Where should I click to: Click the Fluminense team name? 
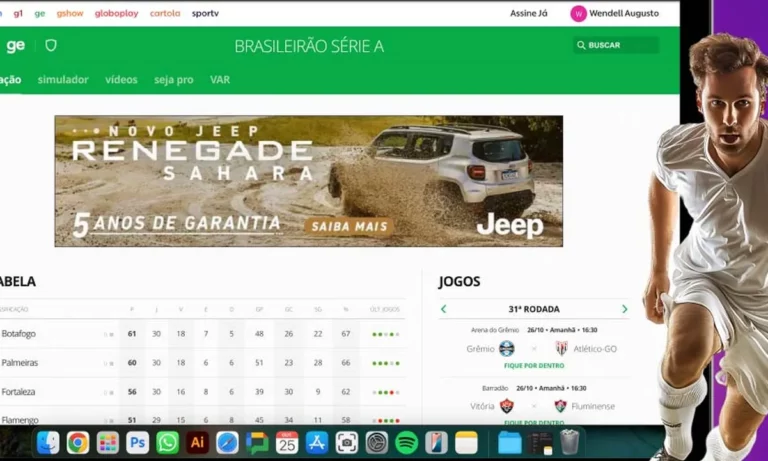coord(593,406)
